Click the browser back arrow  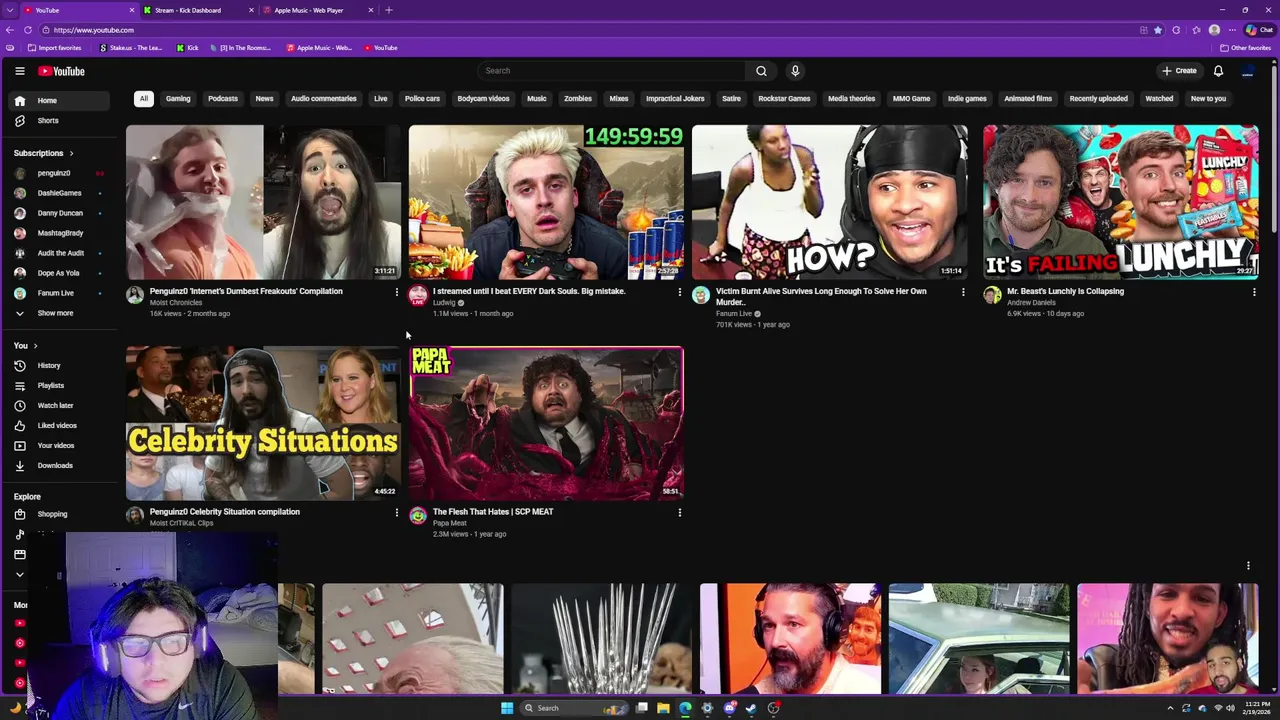[10, 30]
